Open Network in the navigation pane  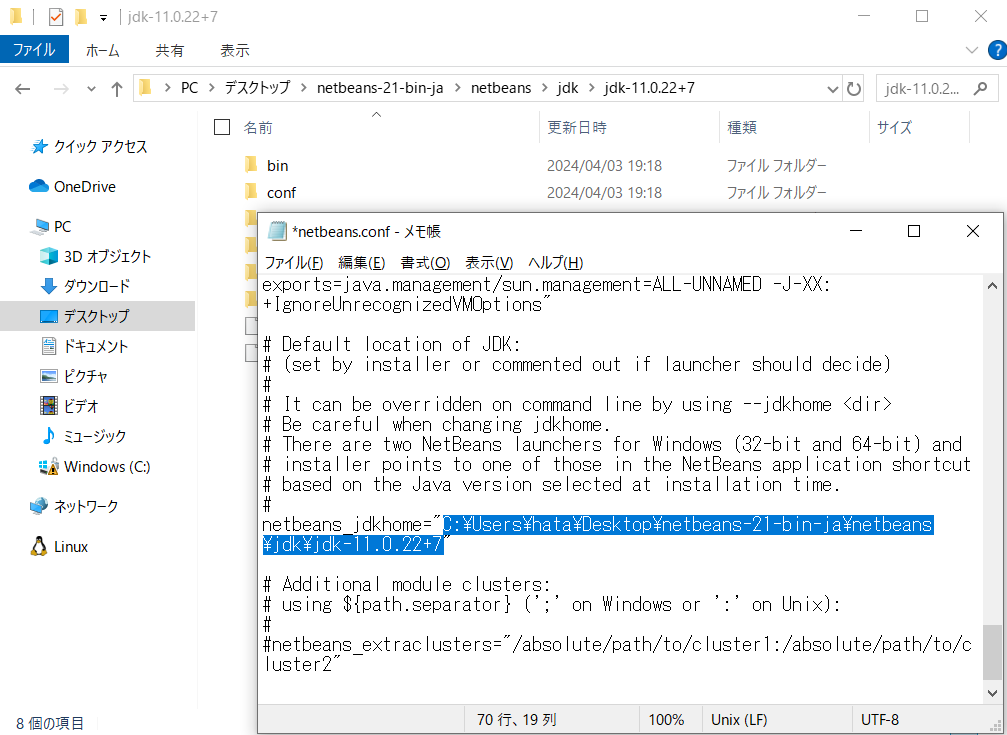point(74,506)
